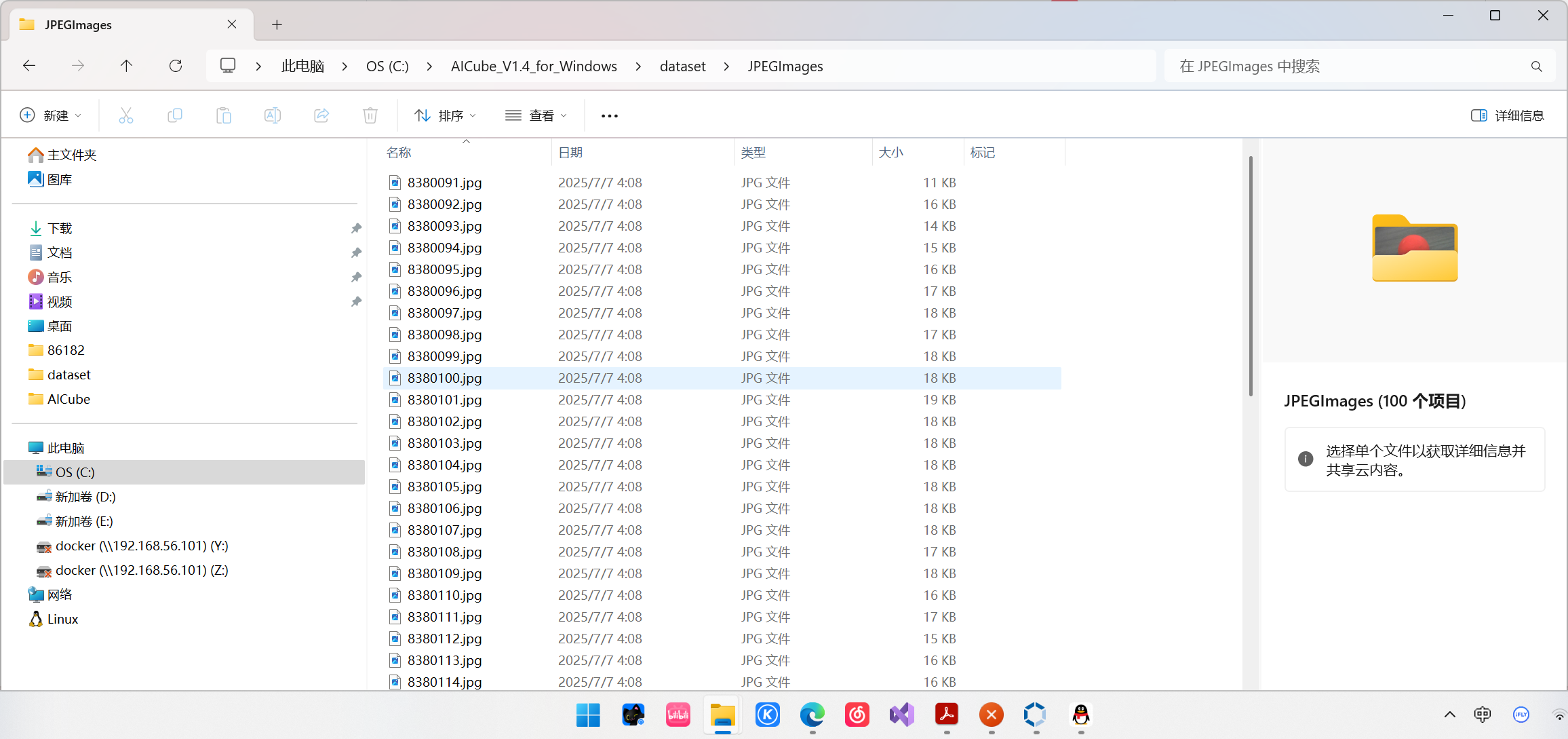
Task: Open a new tab with plus button
Action: tap(277, 25)
